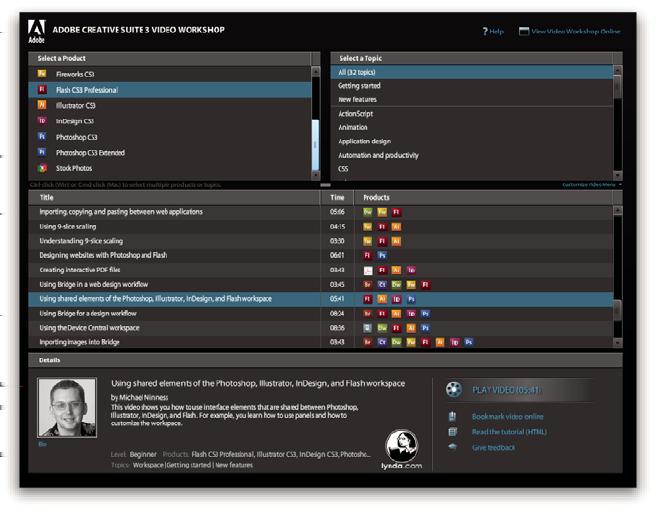The height and width of the screenshot is (512, 656).
Task: Open Michael Ninness's Bio link
Action: pos(42,444)
